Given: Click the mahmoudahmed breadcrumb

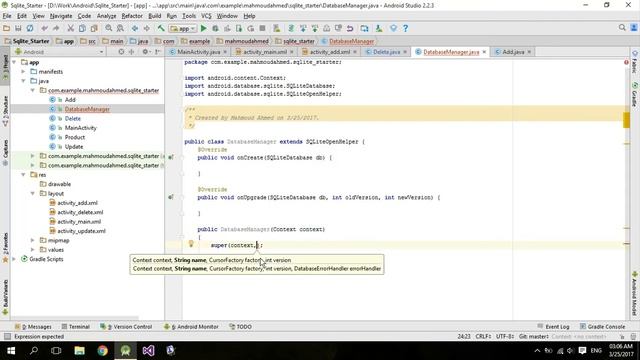Looking at the screenshot, I should pyautogui.click(x=247, y=41).
